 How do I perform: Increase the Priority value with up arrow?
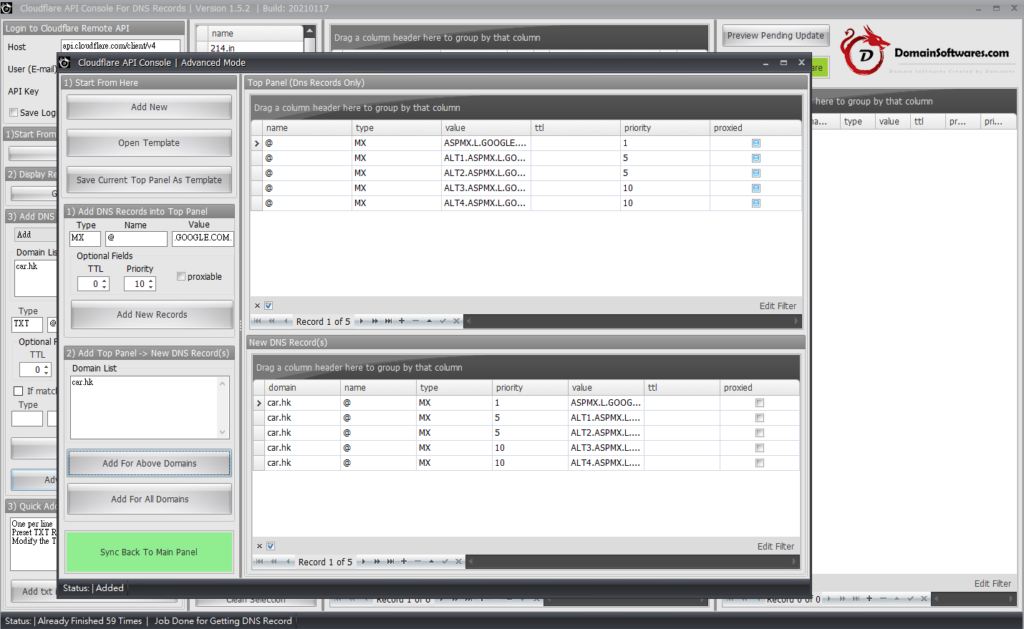[x=151, y=280]
